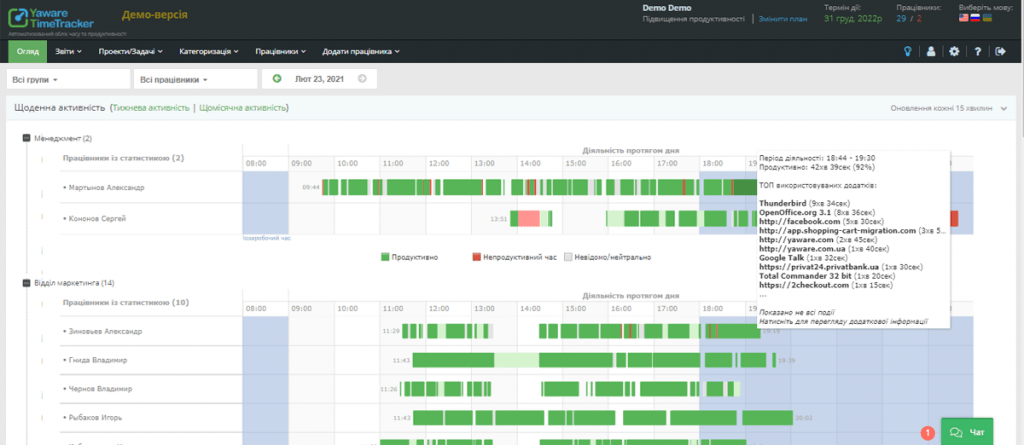Viewport: 1024px width, 445px height.
Task: Open settings via the gear icon
Action: click(954, 51)
